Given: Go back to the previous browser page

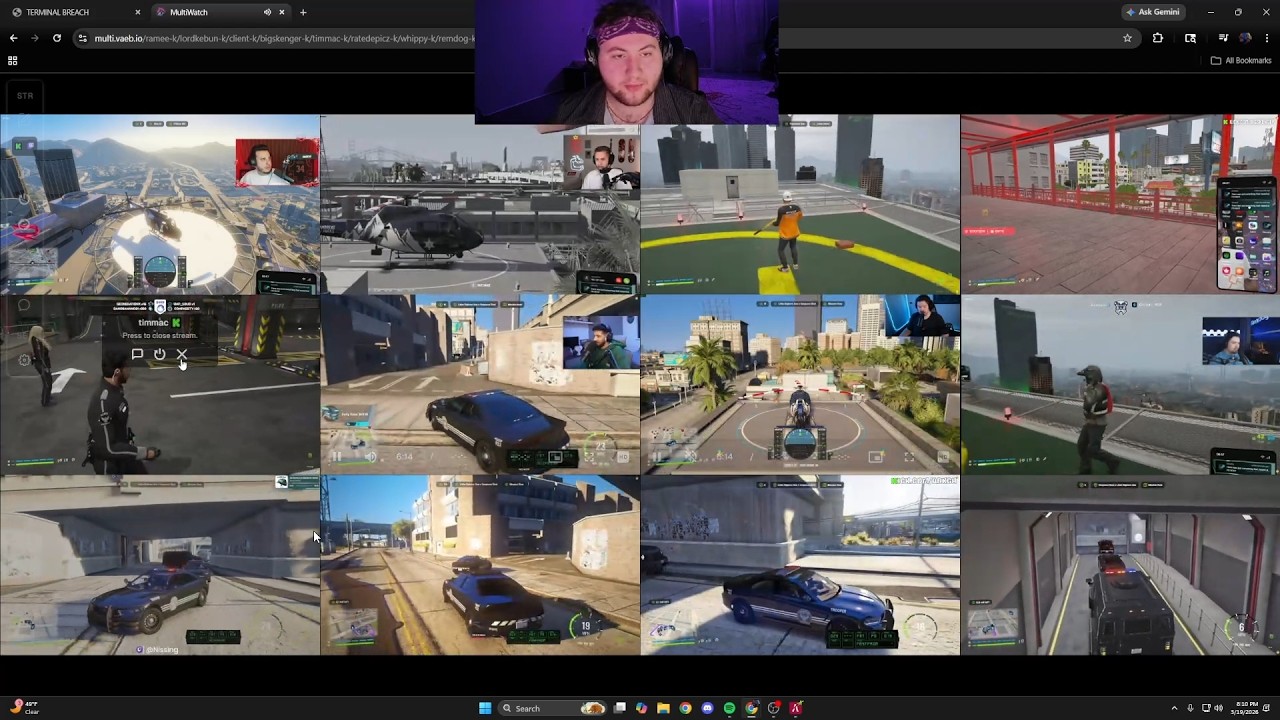Looking at the screenshot, I should 13,38.
